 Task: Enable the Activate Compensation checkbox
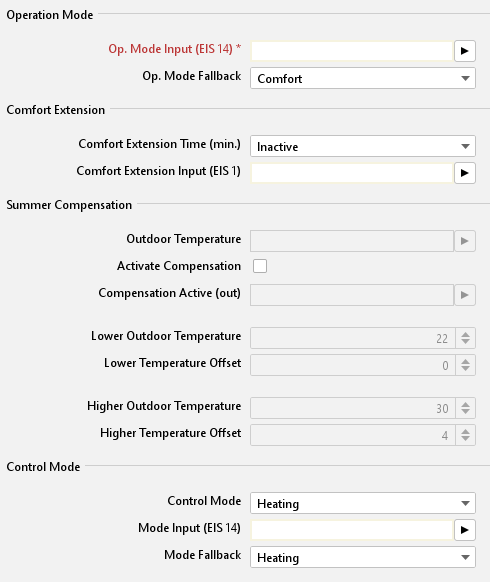pos(260,266)
